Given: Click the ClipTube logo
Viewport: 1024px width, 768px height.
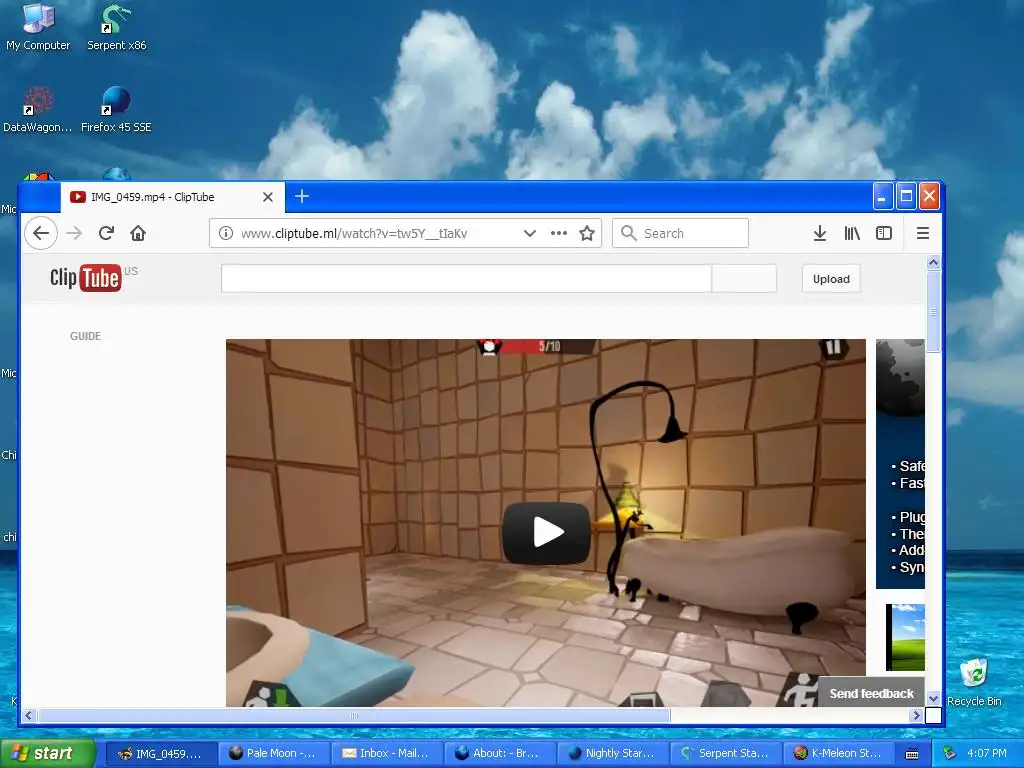Looking at the screenshot, I should (x=86, y=278).
